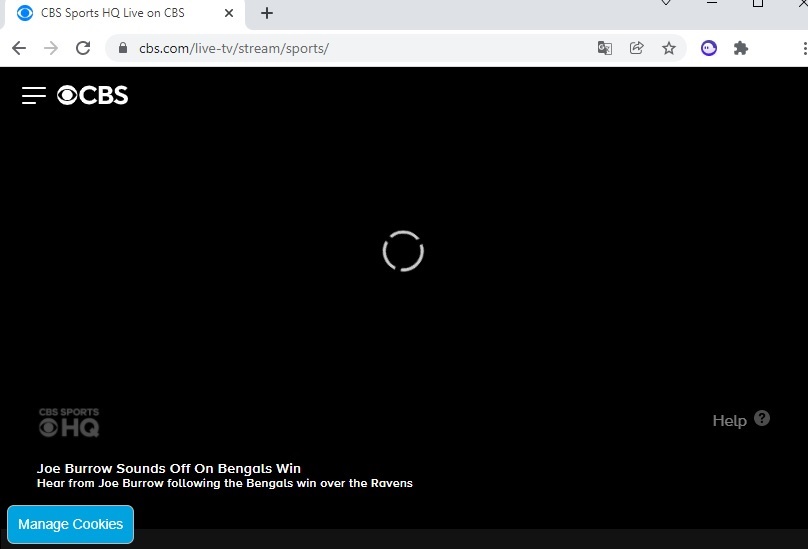Click 'Joe Burrow Sounds Off On Bengals Win' title
The height and width of the screenshot is (549, 808).
click(x=169, y=469)
